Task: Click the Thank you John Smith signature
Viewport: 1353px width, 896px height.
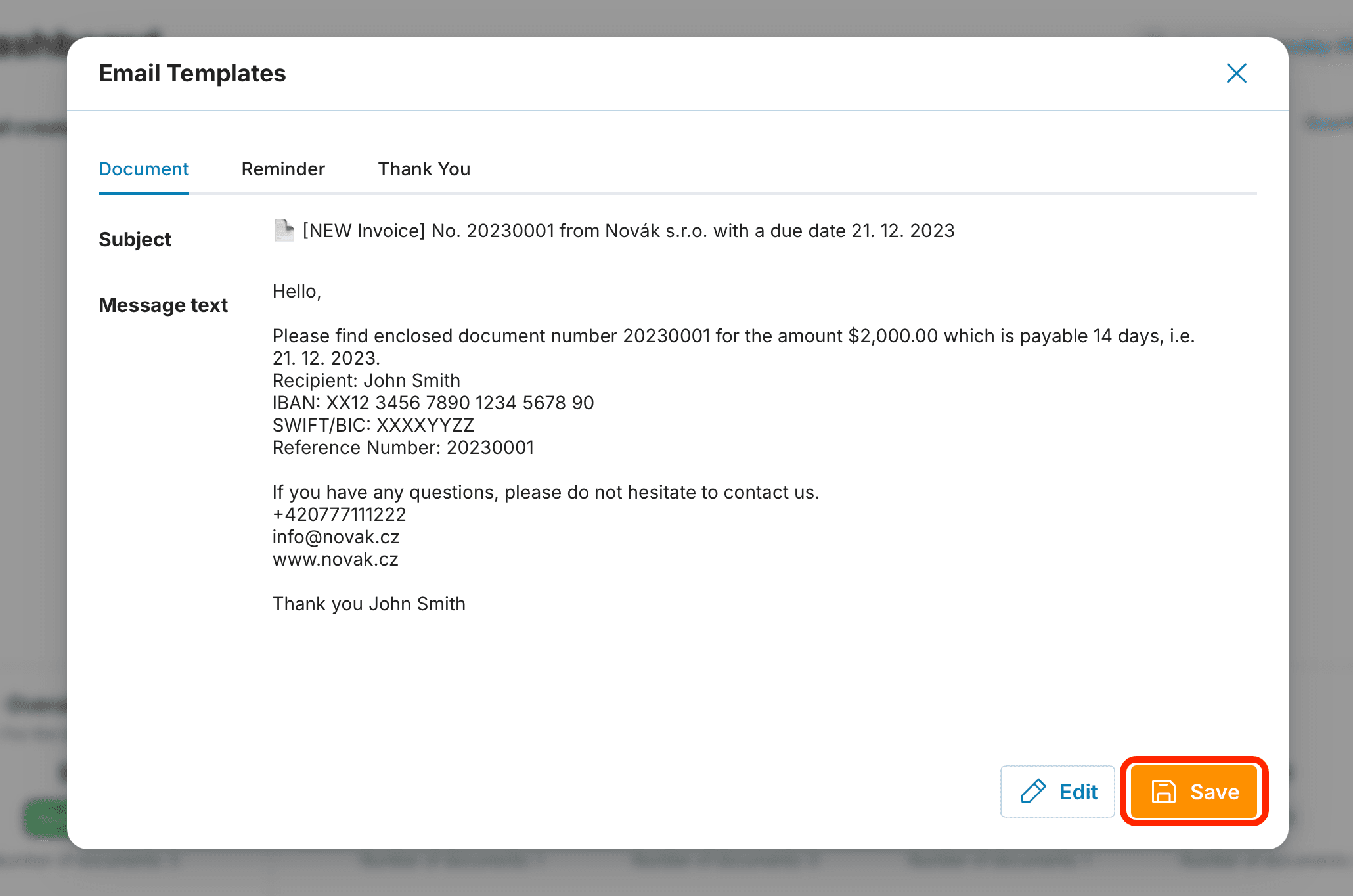Action: (x=369, y=604)
